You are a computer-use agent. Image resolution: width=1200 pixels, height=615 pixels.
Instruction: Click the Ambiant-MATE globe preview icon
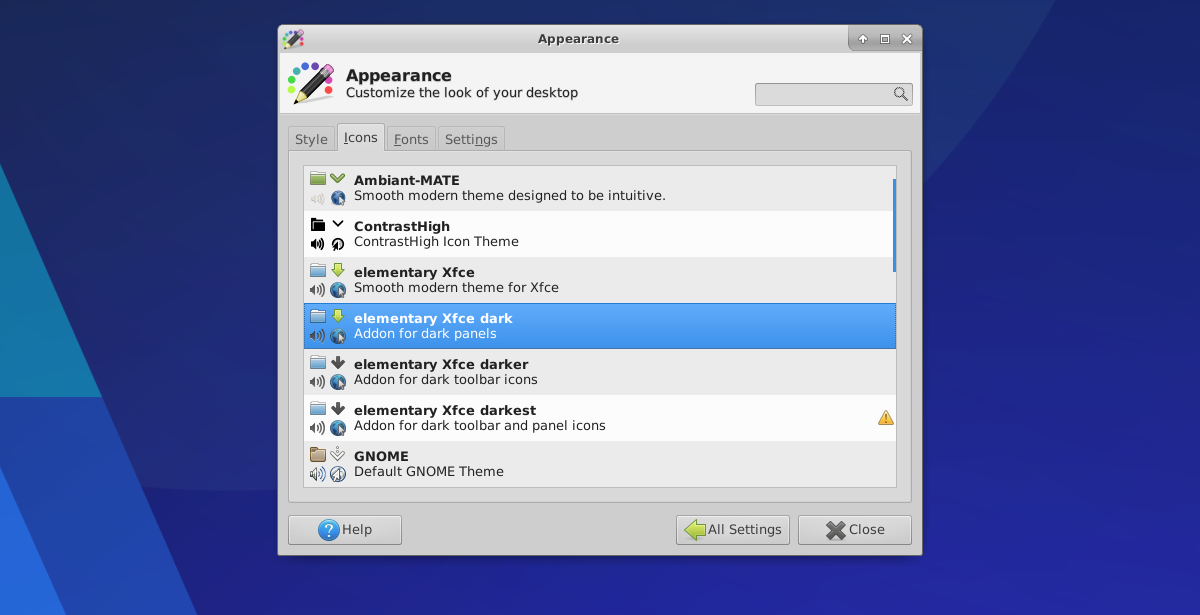tap(337, 198)
